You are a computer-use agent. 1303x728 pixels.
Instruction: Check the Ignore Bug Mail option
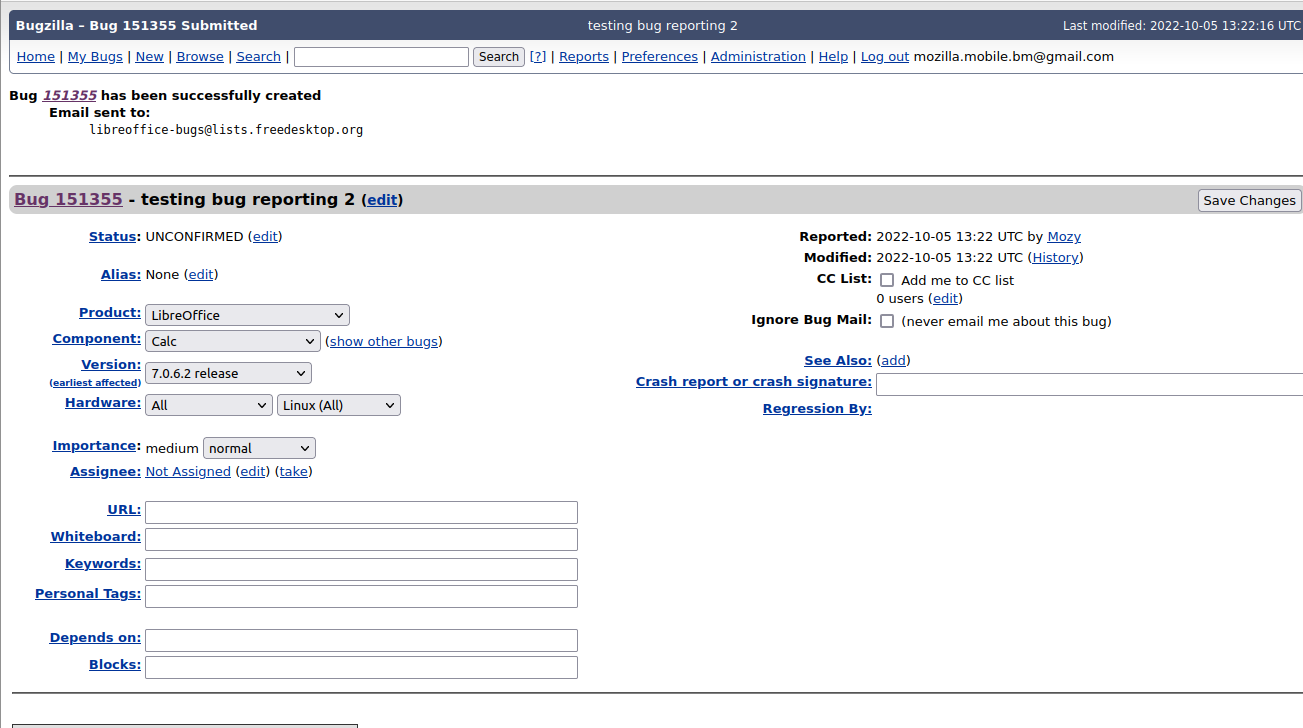click(x=887, y=320)
